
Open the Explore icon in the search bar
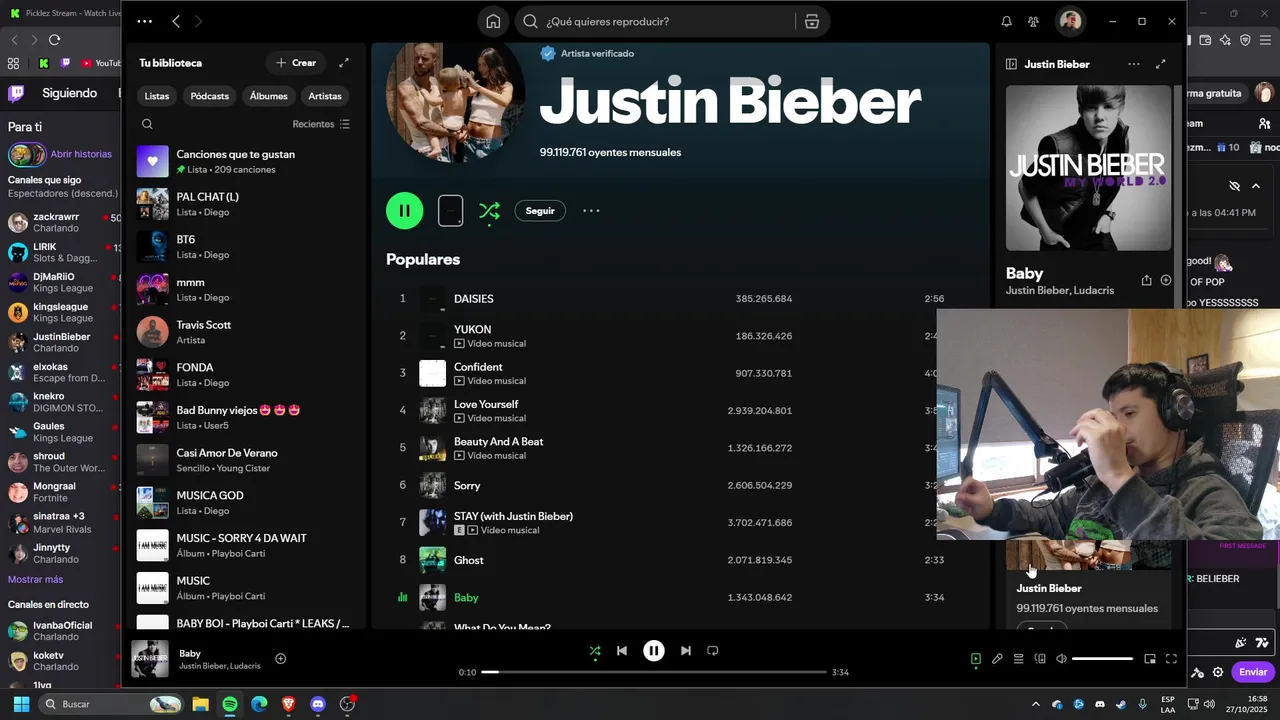pos(812,21)
